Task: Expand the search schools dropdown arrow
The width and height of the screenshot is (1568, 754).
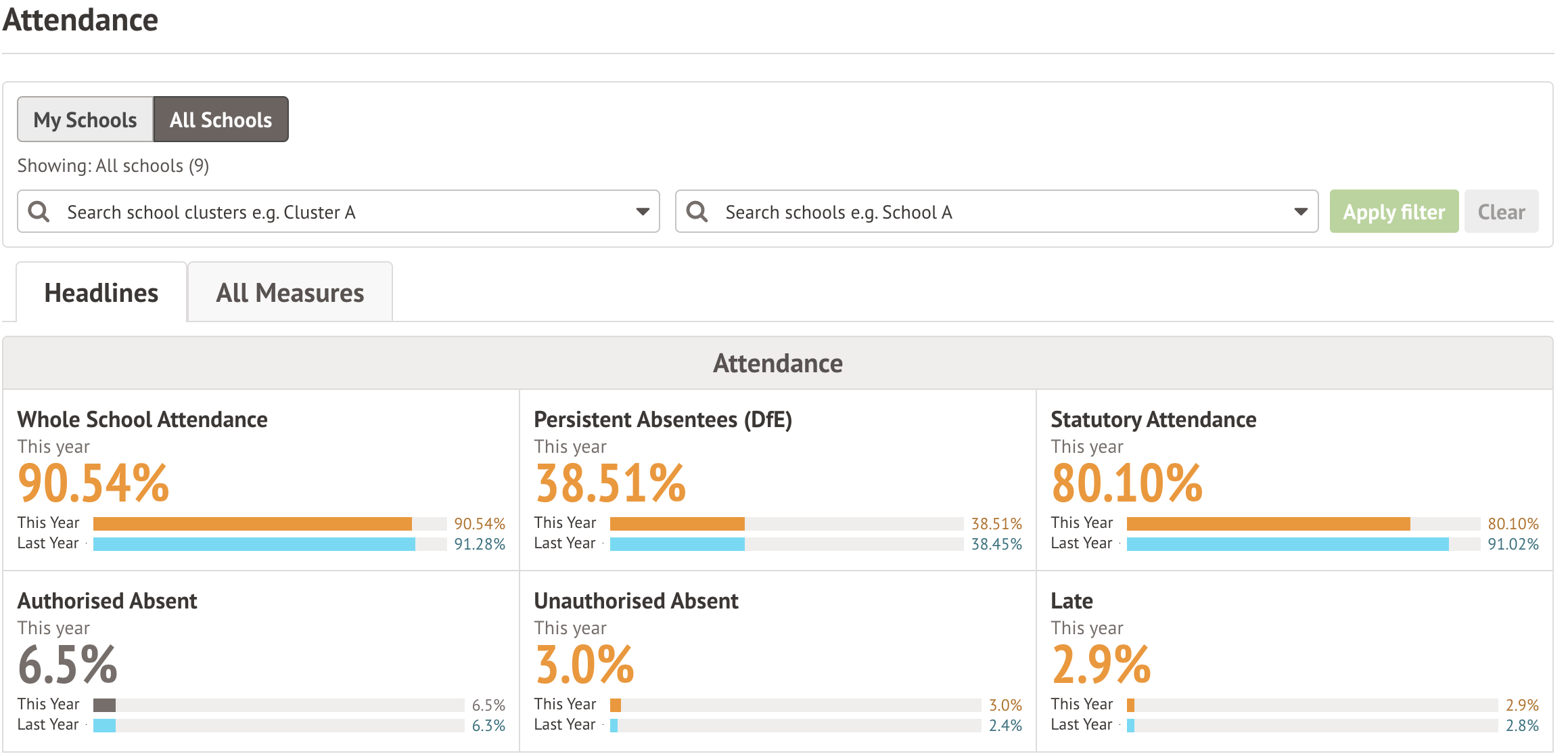Action: [1300, 212]
